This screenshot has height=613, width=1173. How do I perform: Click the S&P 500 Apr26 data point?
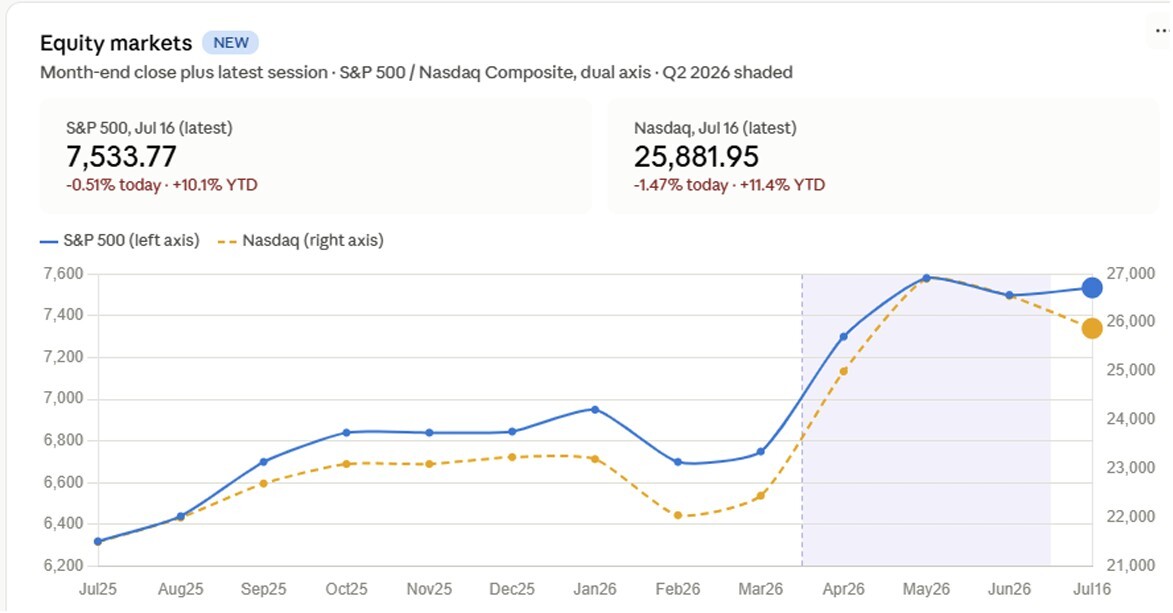tap(844, 337)
